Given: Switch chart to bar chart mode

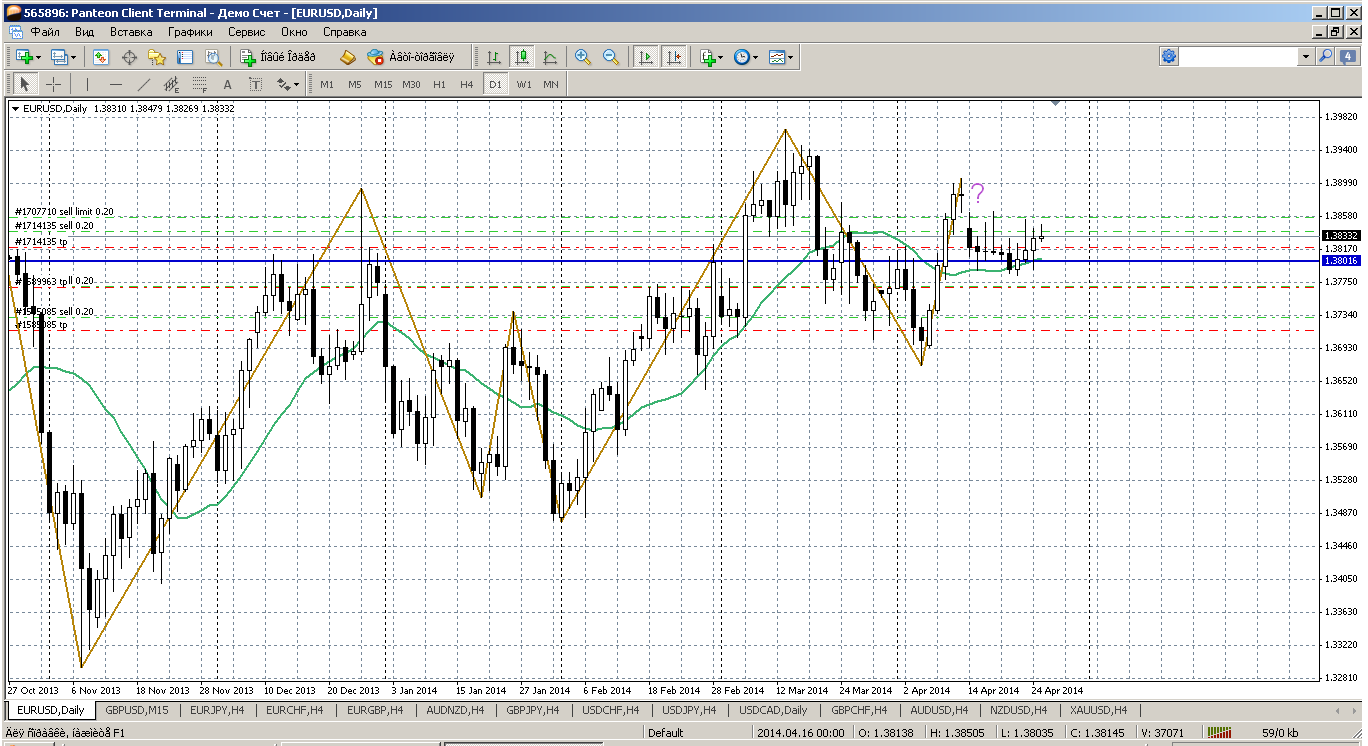Looking at the screenshot, I should coord(493,58).
